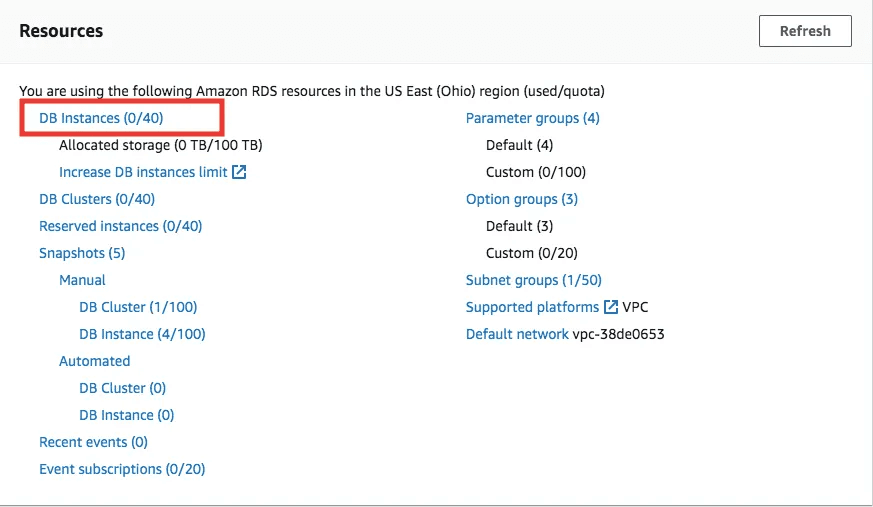Click the external link icon beside Increase DB instances limit
Image resolution: width=873 pixels, height=507 pixels.
(x=239, y=172)
